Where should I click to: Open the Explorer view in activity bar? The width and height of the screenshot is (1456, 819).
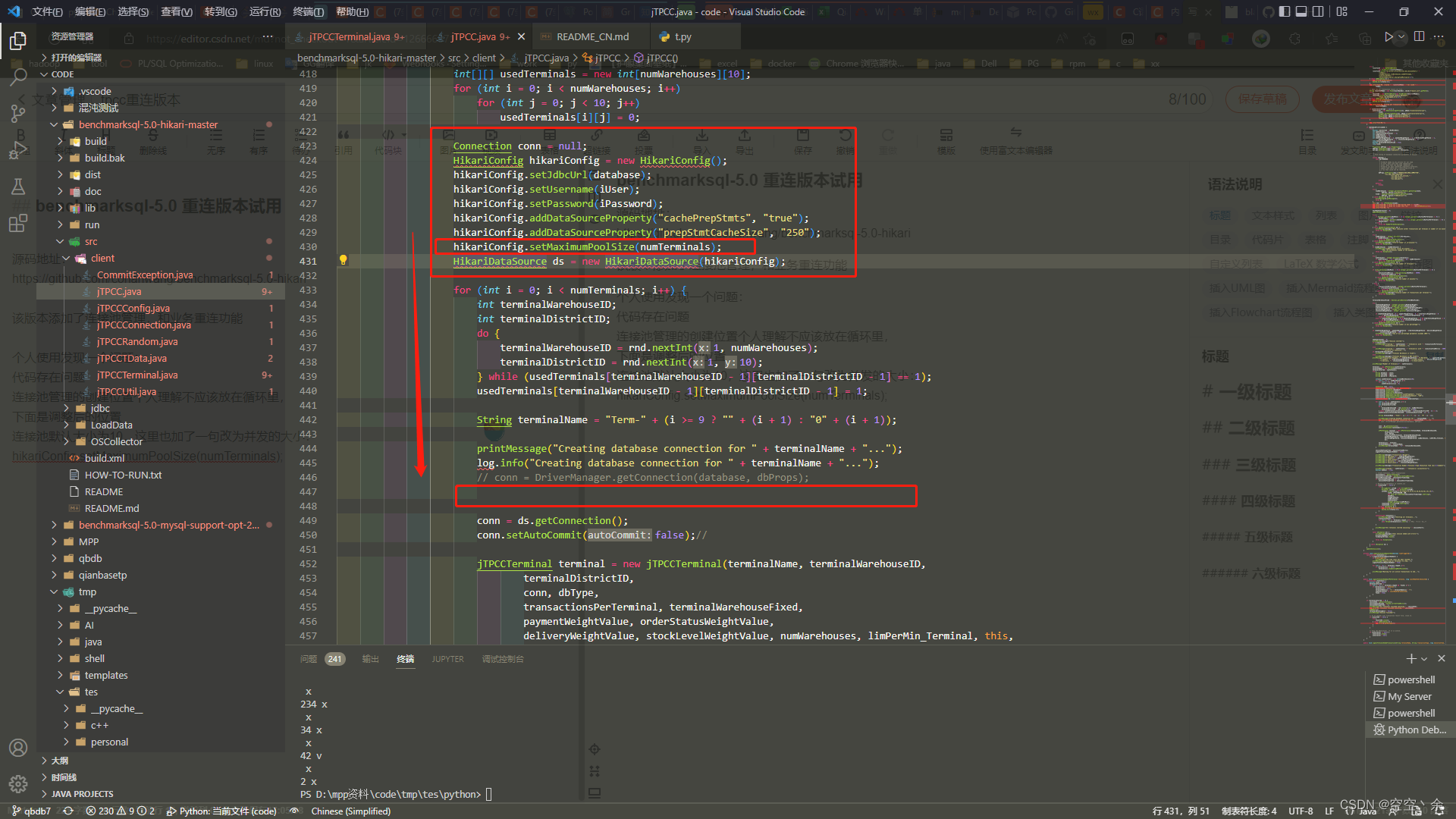tap(18, 40)
